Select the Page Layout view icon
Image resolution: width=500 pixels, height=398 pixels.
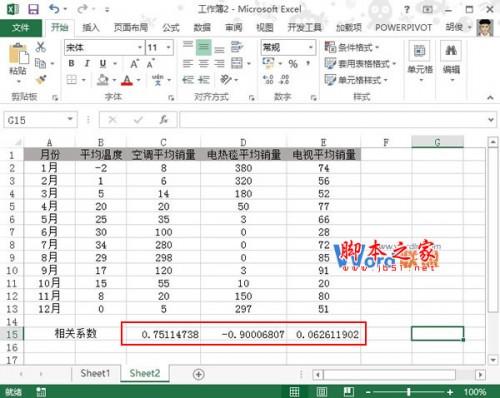pyautogui.click(x=321, y=392)
